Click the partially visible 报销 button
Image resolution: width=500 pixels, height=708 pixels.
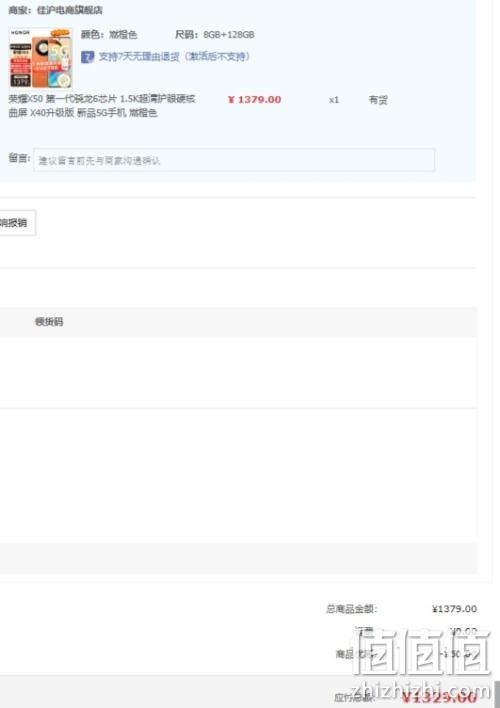(x=17, y=223)
